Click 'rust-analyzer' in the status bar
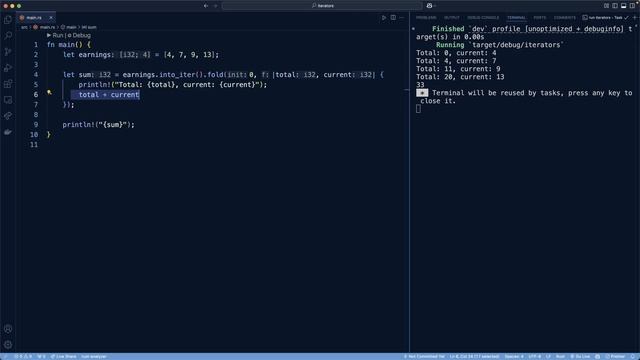This screenshot has height=360, width=640. (94, 356)
